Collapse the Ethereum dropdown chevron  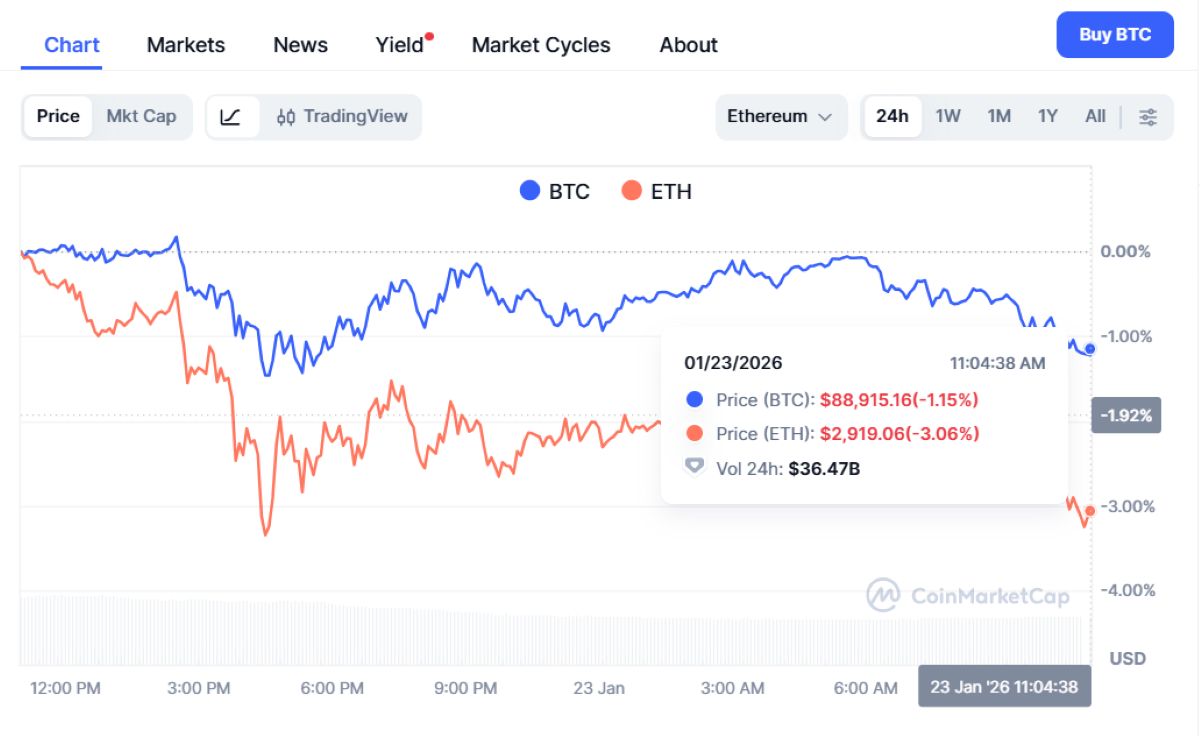(826, 117)
